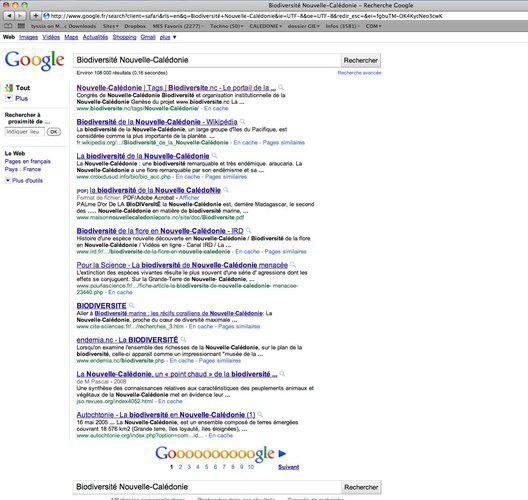Screen dimensions: 528x500
Task: Open 'Recherche avancée' link
Action: (359, 73)
